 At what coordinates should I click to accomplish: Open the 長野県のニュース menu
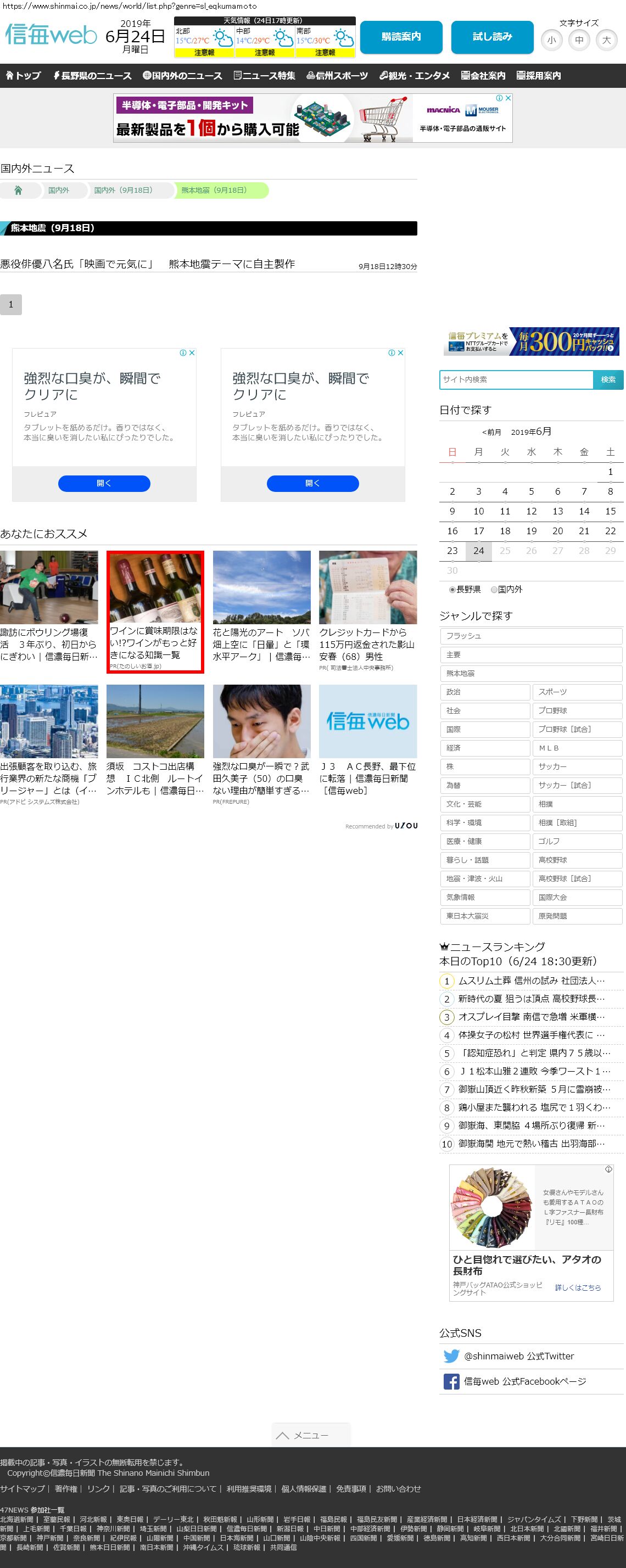92,75
